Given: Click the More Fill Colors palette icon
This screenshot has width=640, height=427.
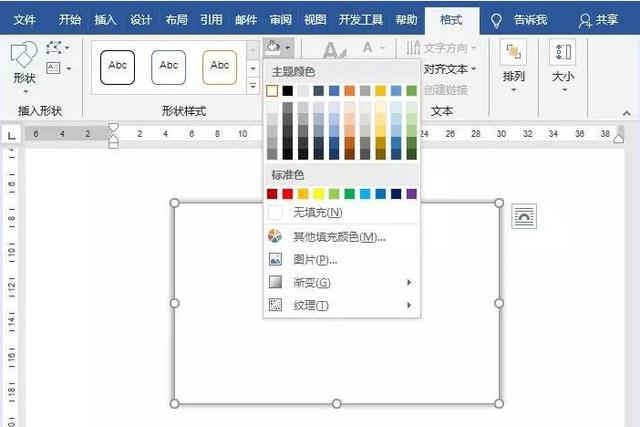Looking at the screenshot, I should 275,236.
